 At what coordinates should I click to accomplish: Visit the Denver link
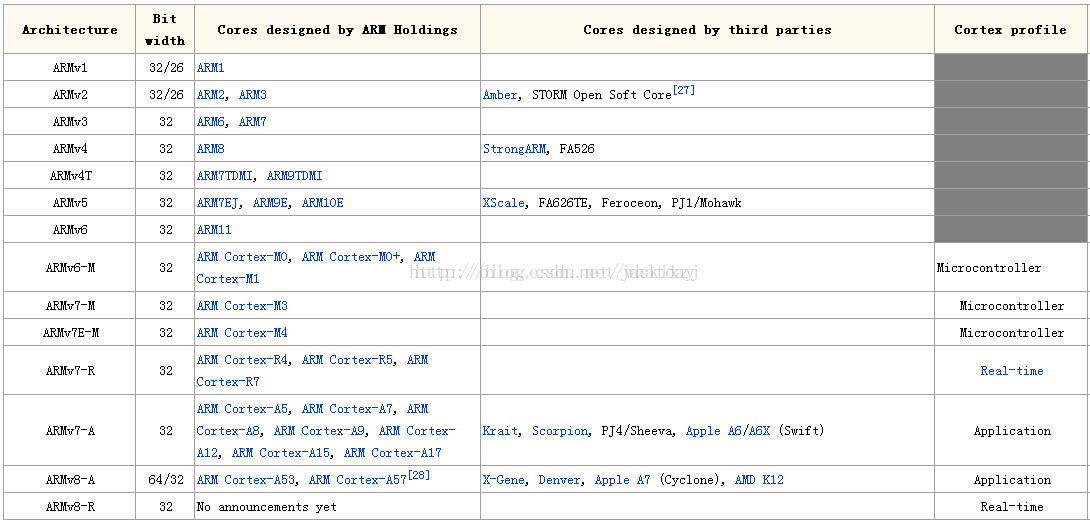(560, 481)
